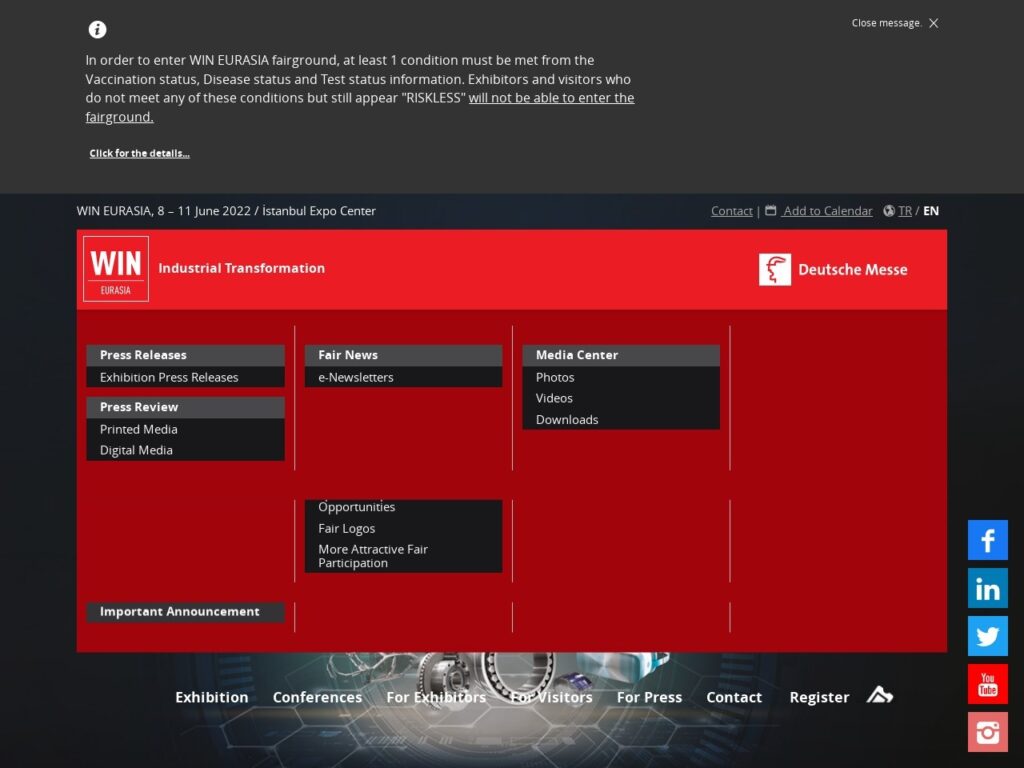The width and height of the screenshot is (1024, 768).
Task: Select the EN language option
Action: [x=931, y=211]
